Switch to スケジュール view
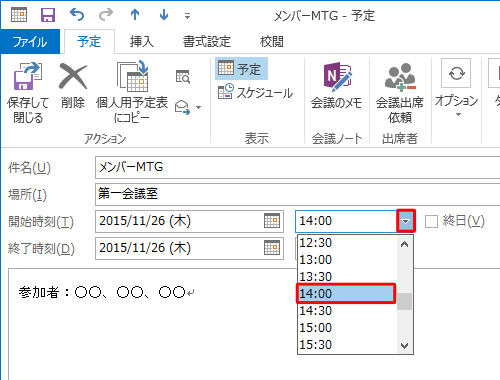The width and height of the screenshot is (500, 380). tap(255, 92)
